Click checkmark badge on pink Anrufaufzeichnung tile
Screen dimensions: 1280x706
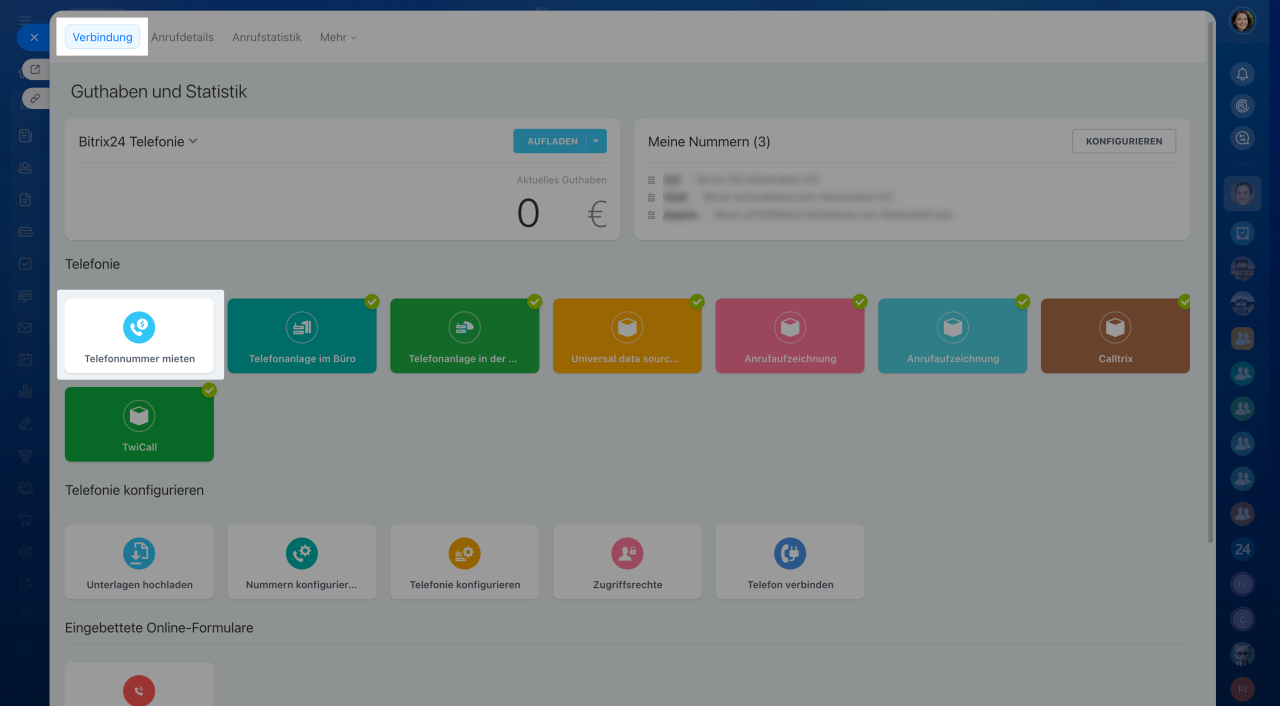tap(859, 301)
